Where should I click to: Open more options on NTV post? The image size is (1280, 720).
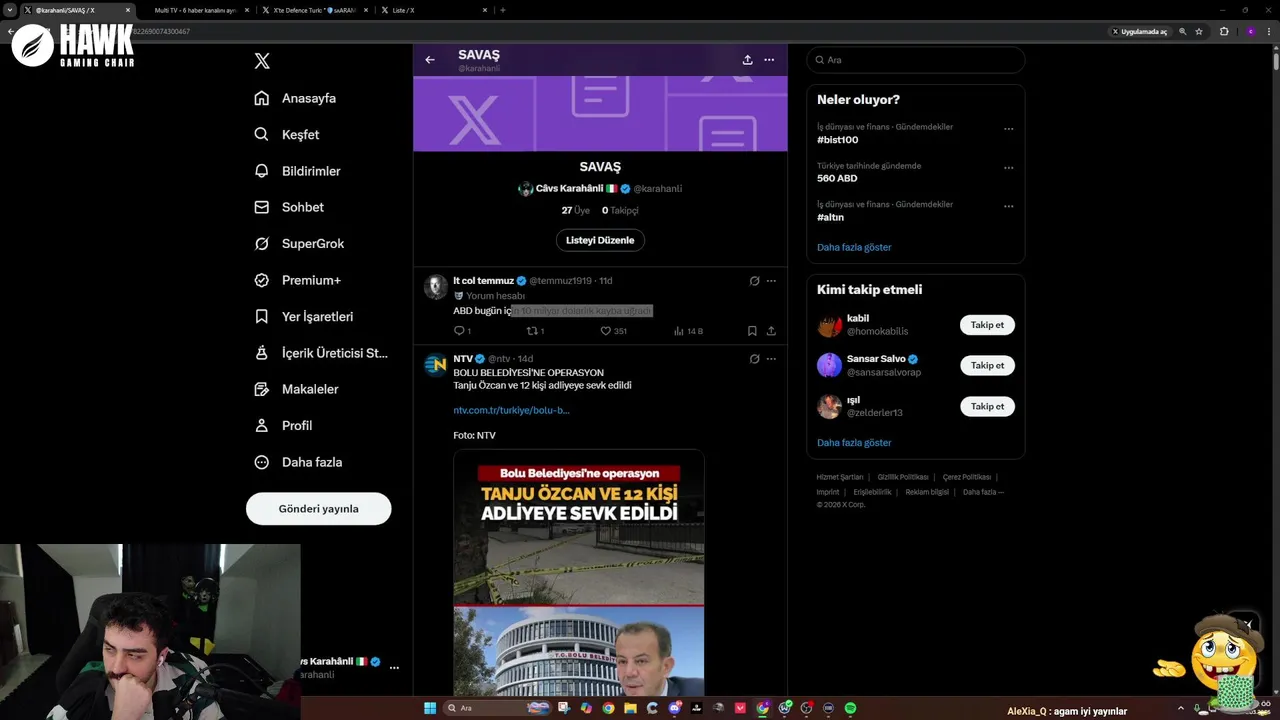click(x=771, y=358)
